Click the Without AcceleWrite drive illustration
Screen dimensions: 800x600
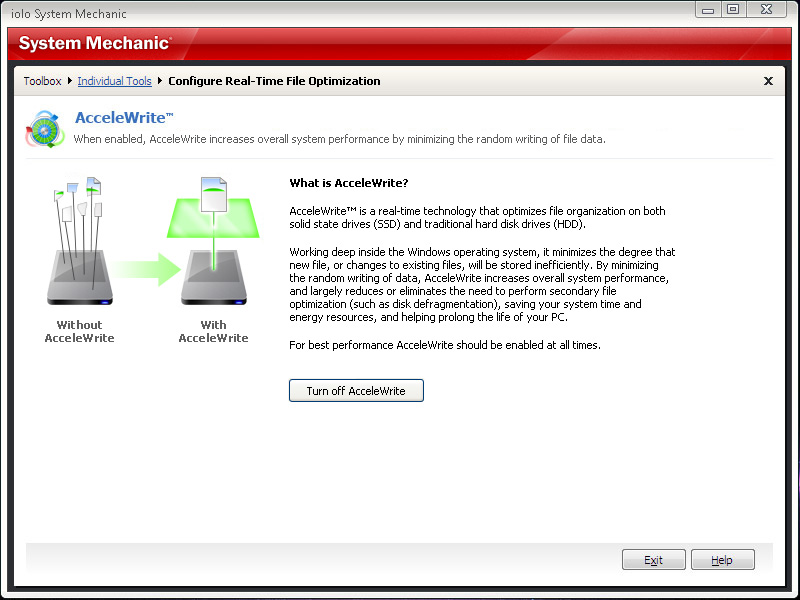(x=80, y=241)
